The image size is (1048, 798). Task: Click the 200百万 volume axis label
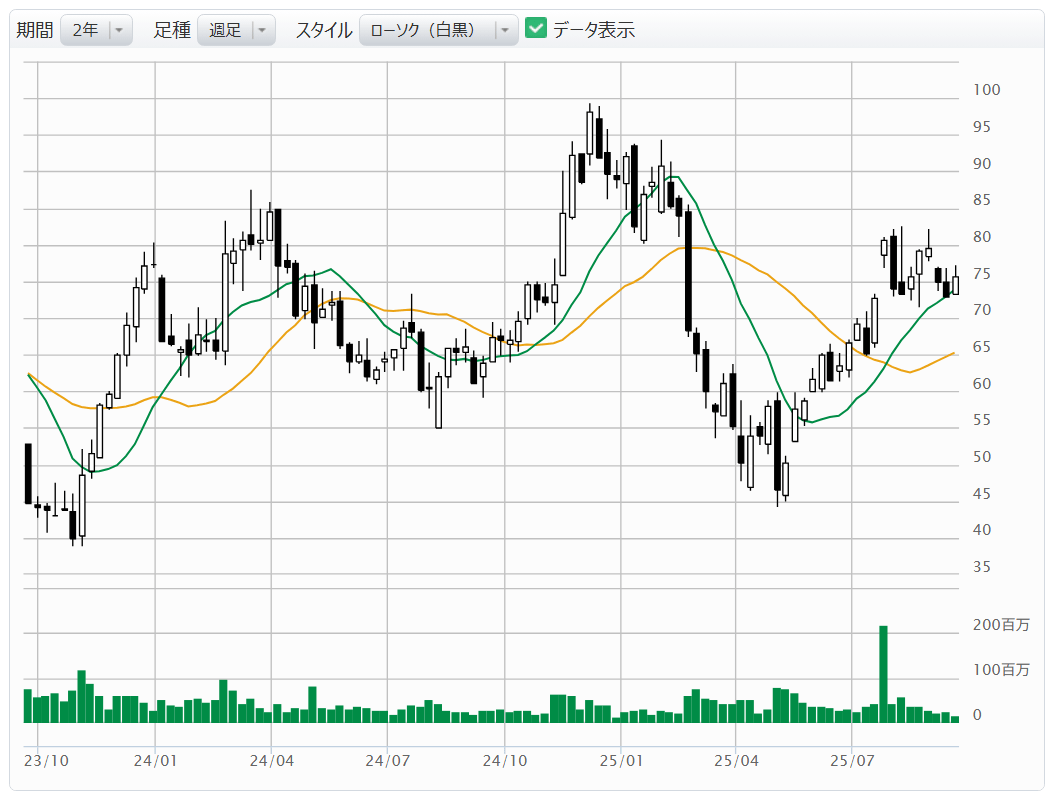click(x=1000, y=625)
